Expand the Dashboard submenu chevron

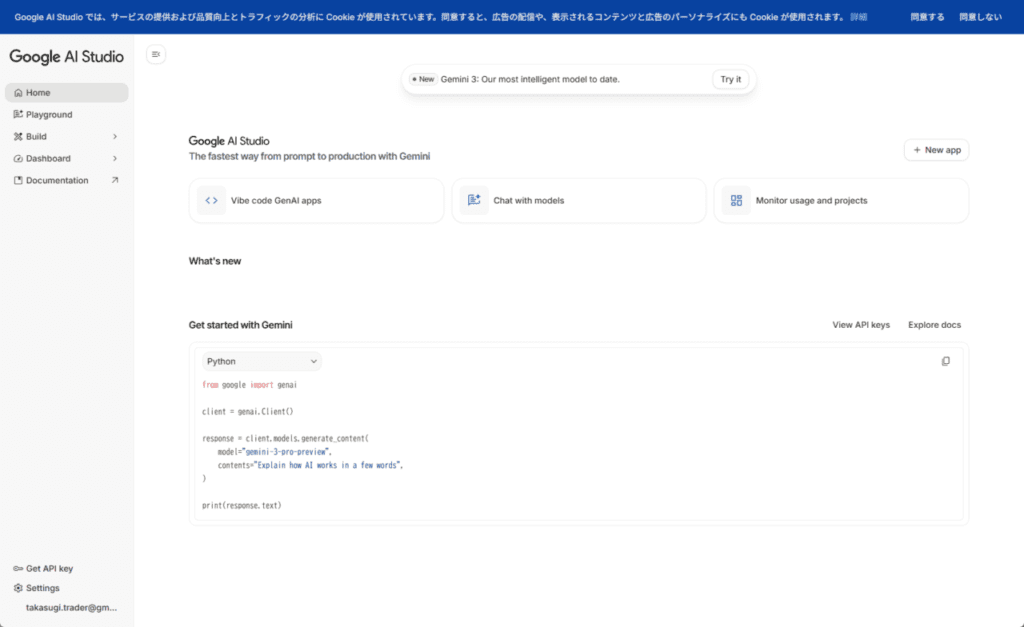coord(114,159)
